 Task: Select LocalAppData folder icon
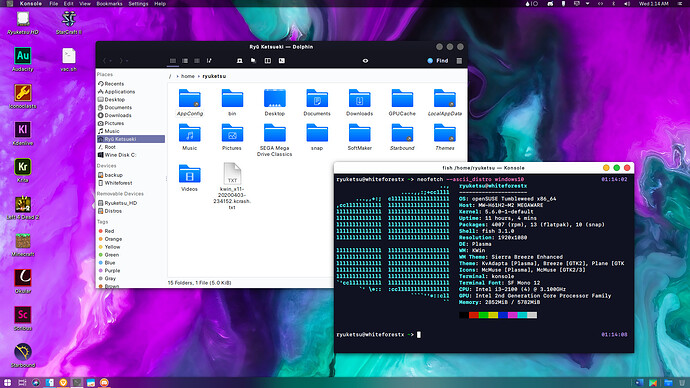point(444,98)
